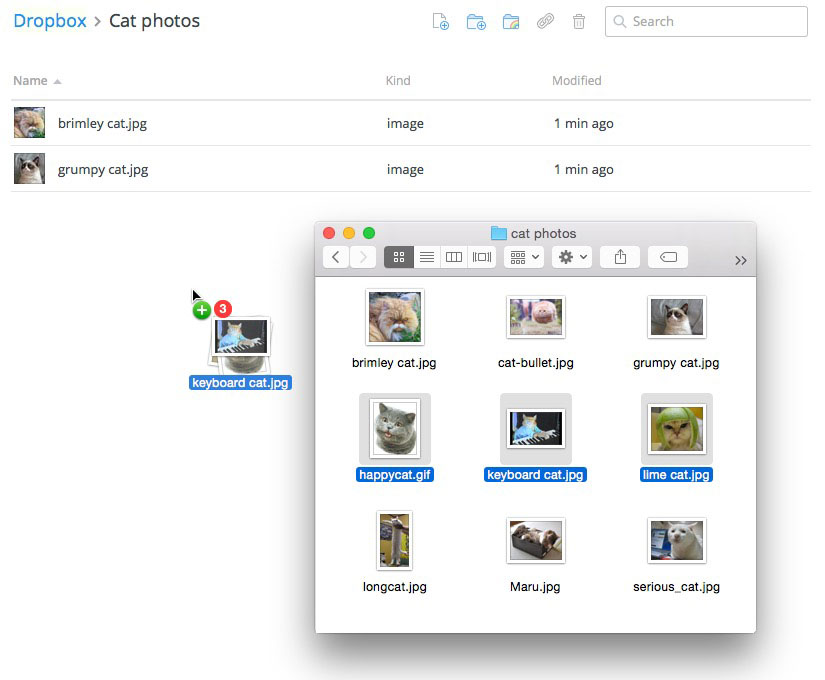
Task: Select icon view in the Finder window
Action: click(398, 256)
